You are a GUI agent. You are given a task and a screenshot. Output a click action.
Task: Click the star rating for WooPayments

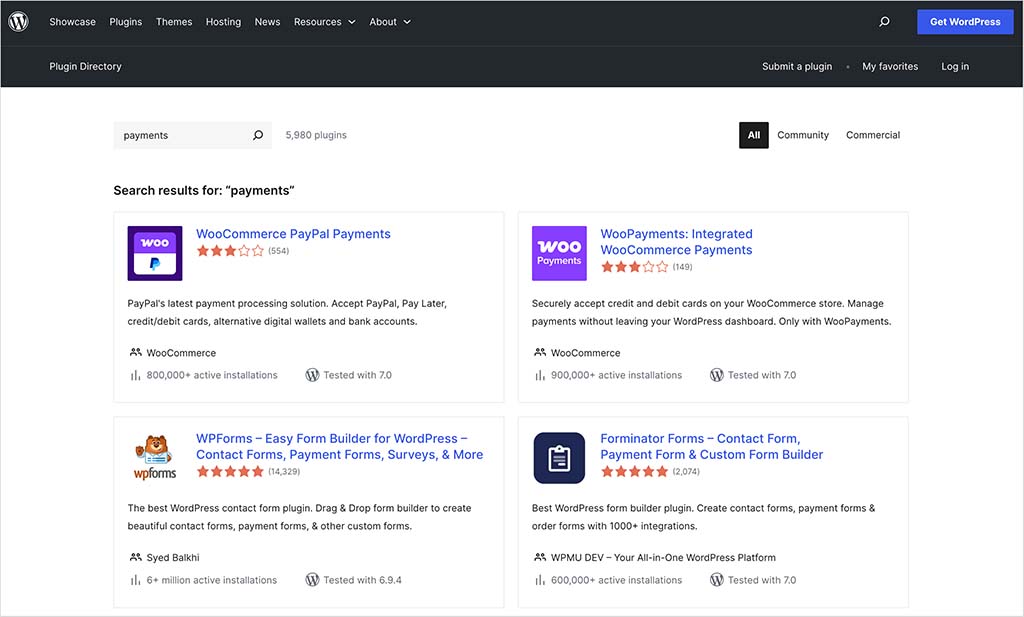[x=634, y=266]
